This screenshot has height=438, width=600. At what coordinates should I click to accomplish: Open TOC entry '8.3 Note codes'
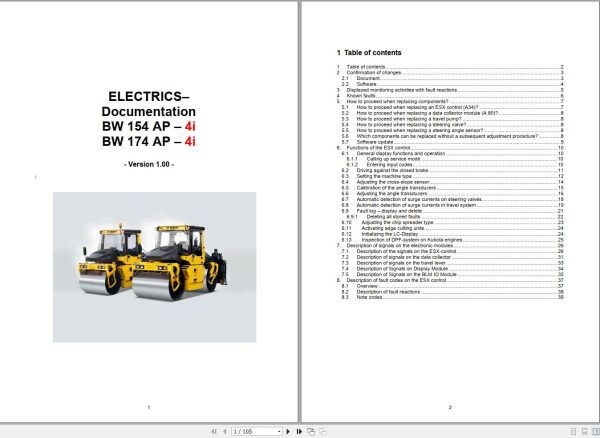click(x=452, y=297)
